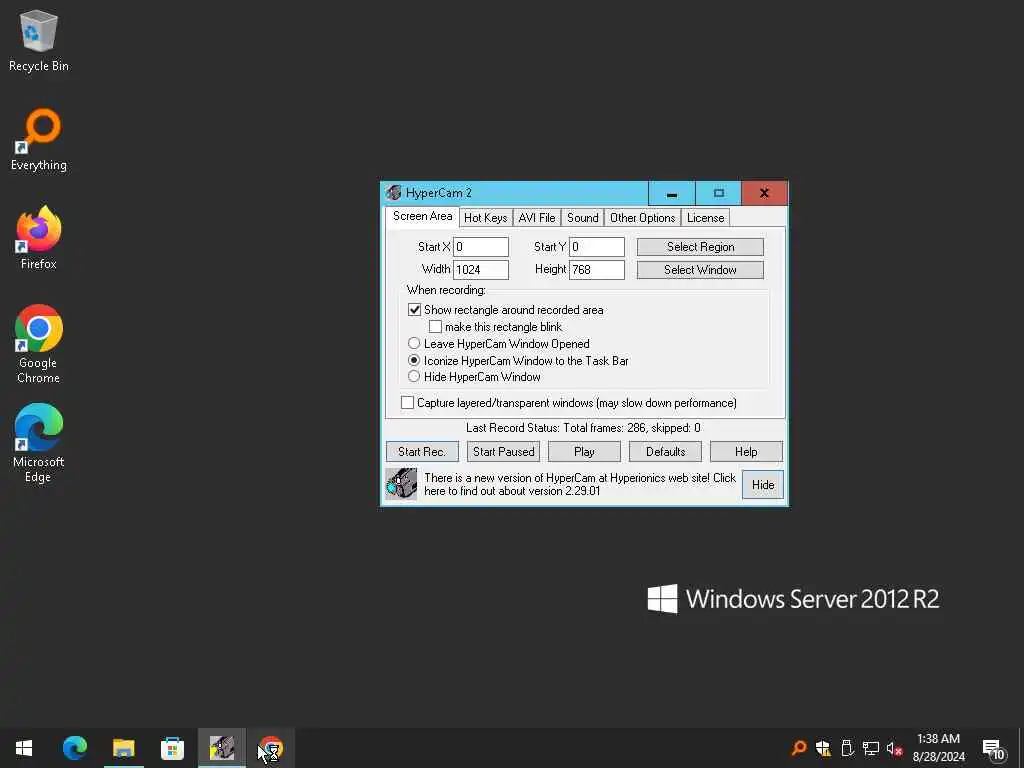Viewport: 1024px width, 768px height.
Task: Focus the Start X input field
Action: pos(481,247)
